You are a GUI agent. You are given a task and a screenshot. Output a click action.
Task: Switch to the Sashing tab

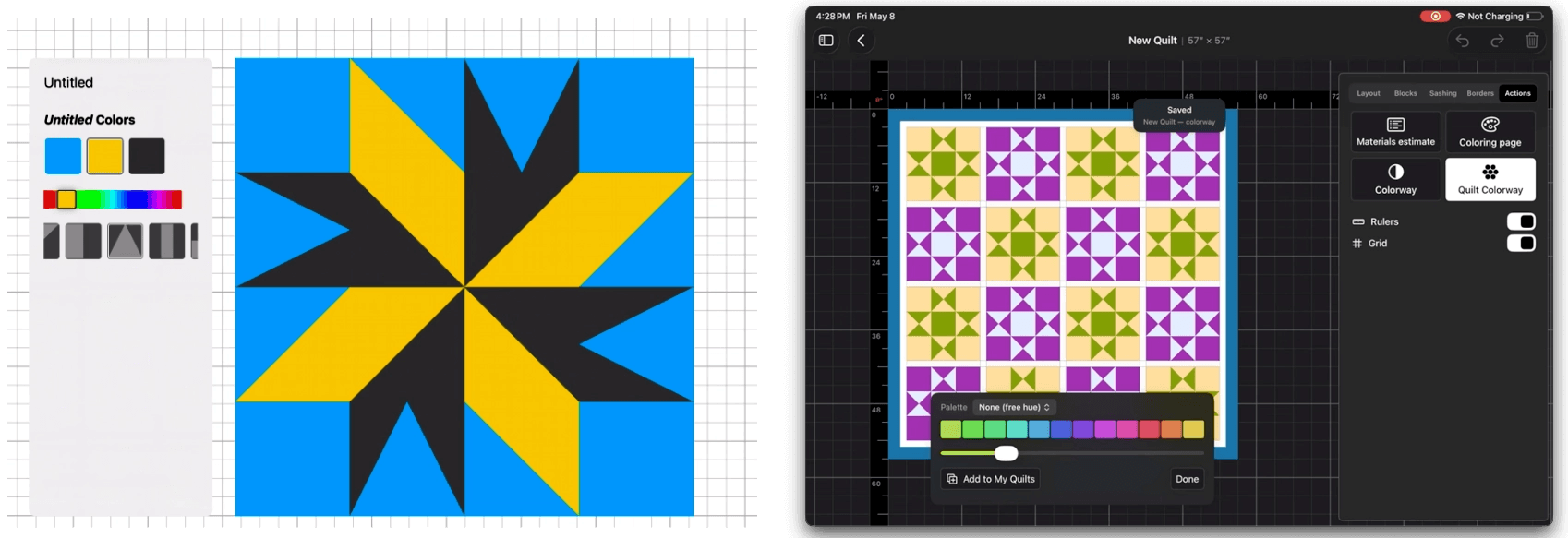click(1443, 93)
